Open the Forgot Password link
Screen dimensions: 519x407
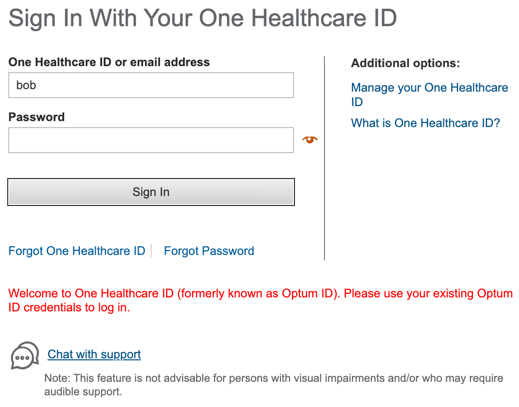coord(209,251)
